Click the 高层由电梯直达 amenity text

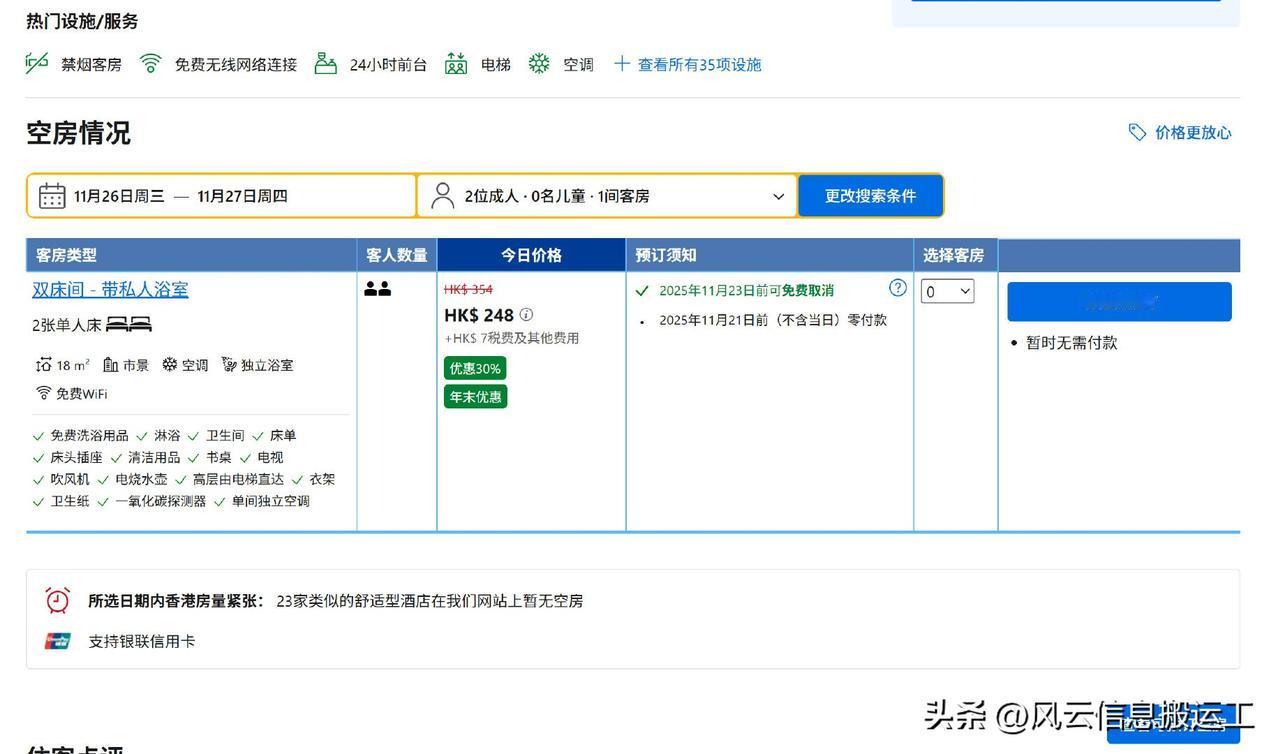click(x=238, y=479)
